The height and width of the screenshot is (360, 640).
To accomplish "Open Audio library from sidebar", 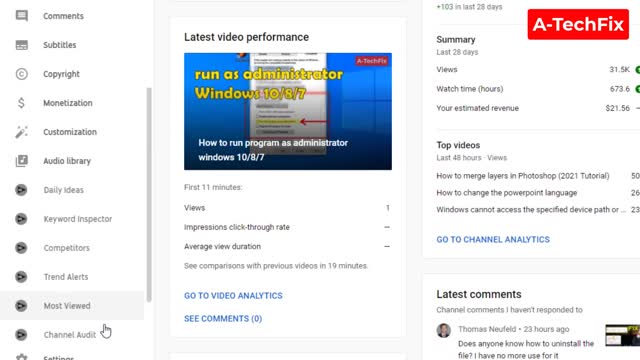I will (x=67, y=161).
